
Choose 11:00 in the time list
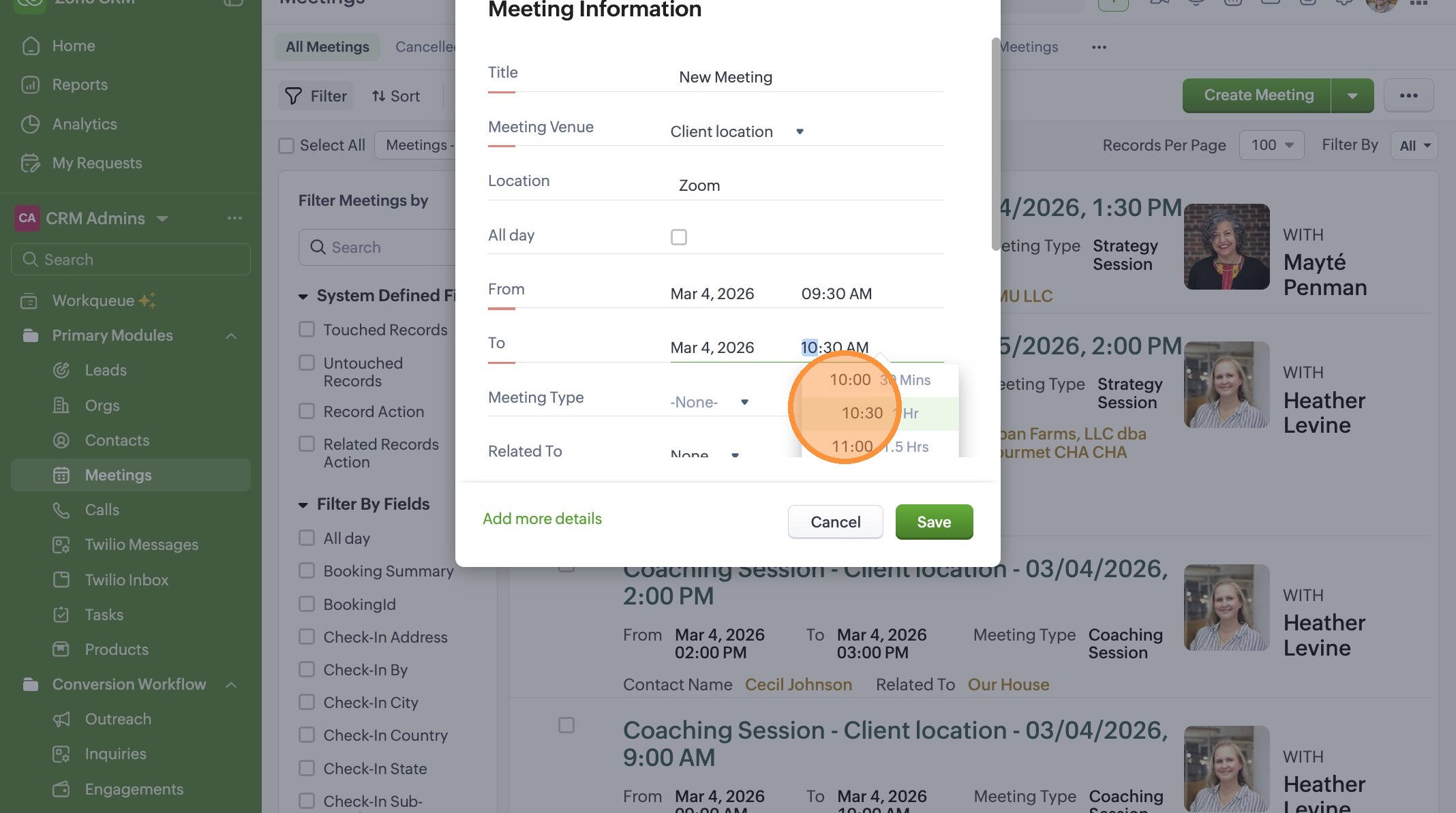pyautogui.click(x=852, y=447)
